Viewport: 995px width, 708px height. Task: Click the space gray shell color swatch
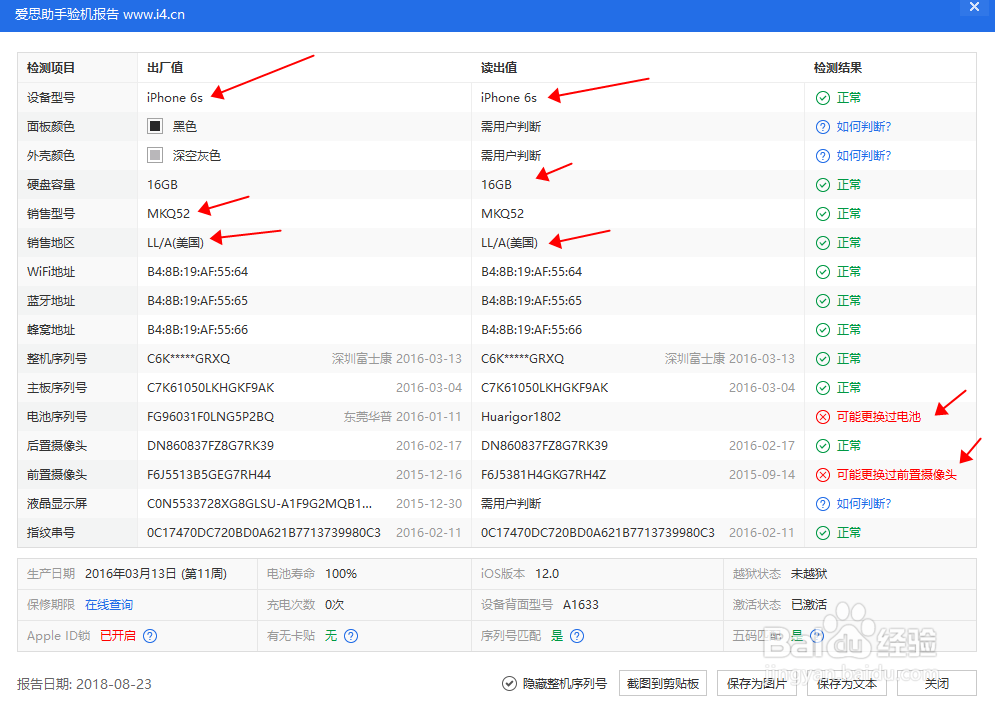(x=155, y=155)
